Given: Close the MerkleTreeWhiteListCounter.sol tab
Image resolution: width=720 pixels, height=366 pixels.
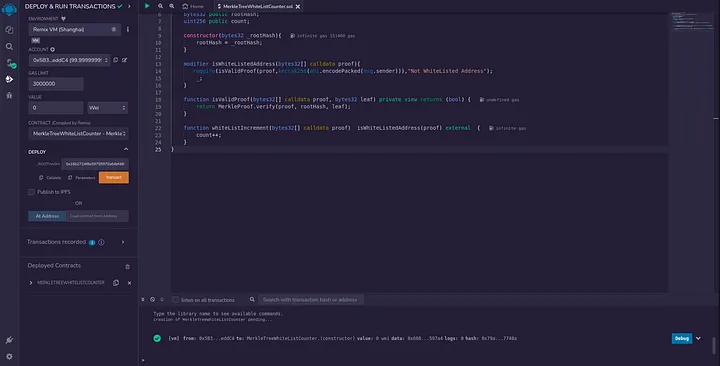Looking at the screenshot, I should pyautogui.click(x=298, y=6).
